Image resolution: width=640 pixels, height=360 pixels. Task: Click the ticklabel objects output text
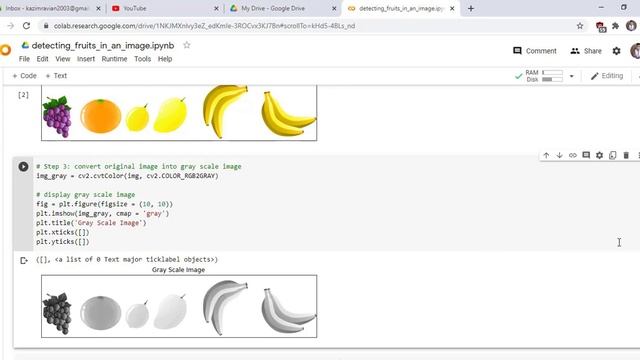click(127, 260)
